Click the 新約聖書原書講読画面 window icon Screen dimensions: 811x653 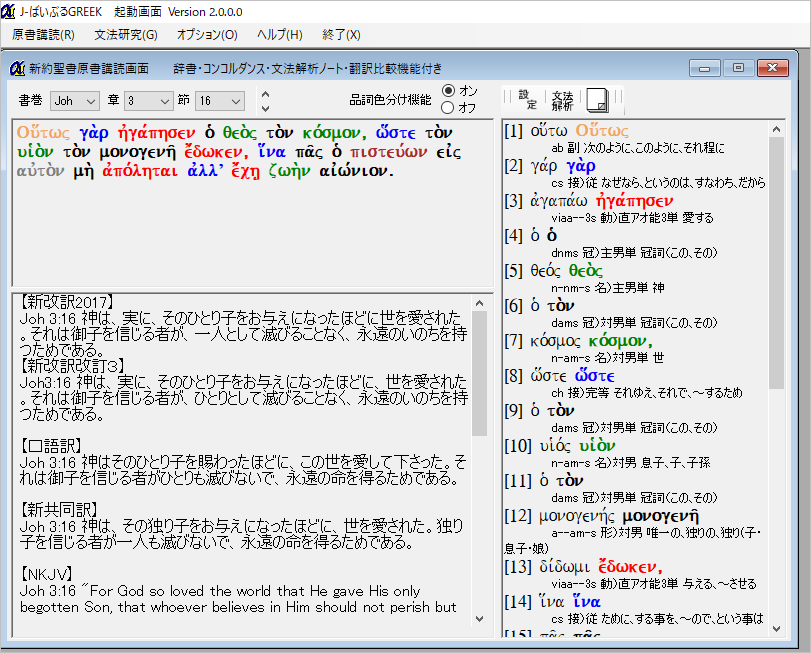tap(17, 68)
